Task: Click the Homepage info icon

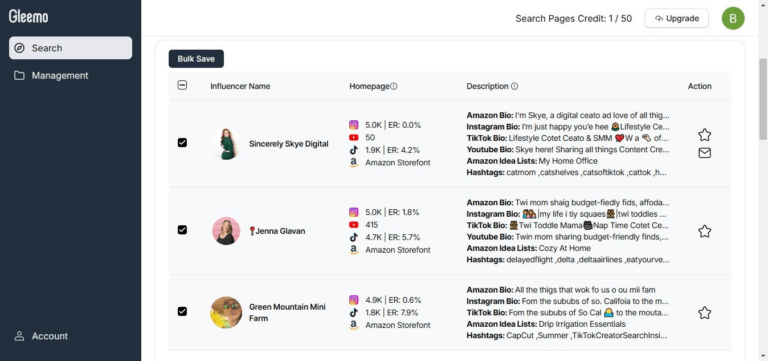Action: [x=394, y=86]
